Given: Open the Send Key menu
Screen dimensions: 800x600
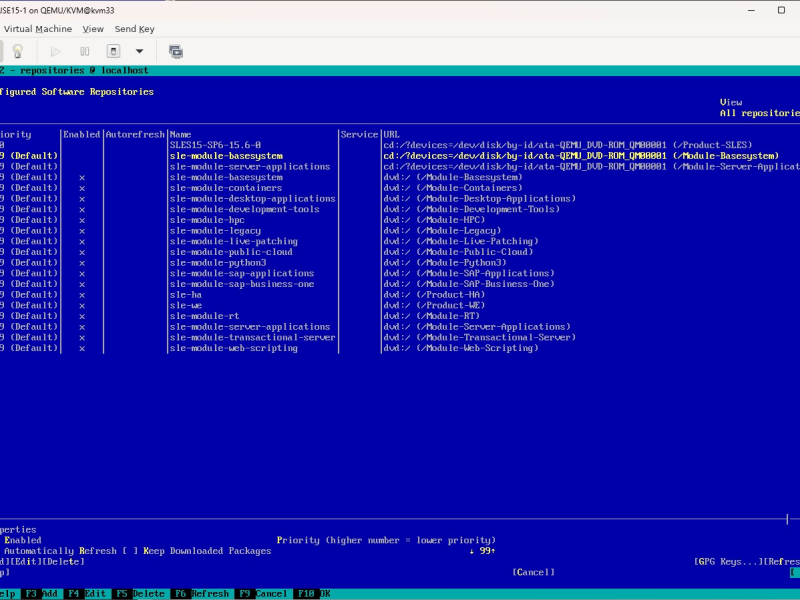Looking at the screenshot, I should click(x=134, y=29).
